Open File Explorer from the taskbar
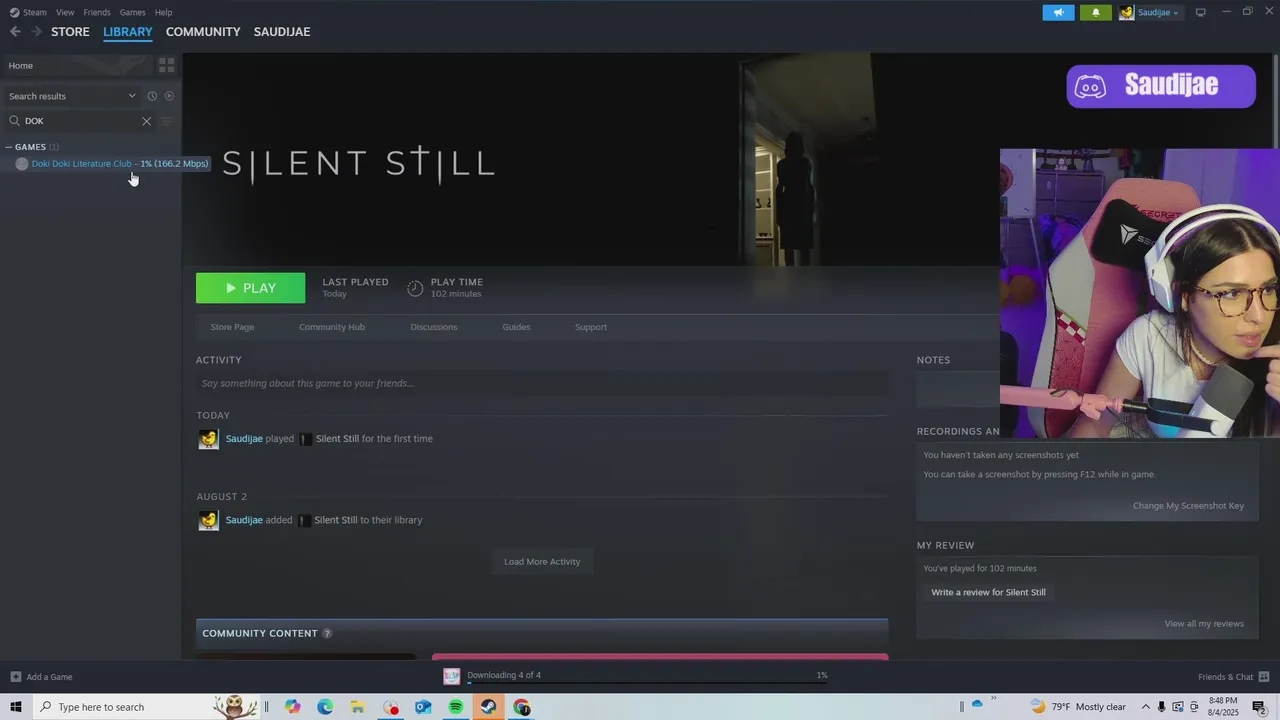The height and width of the screenshot is (720, 1280). click(357, 707)
